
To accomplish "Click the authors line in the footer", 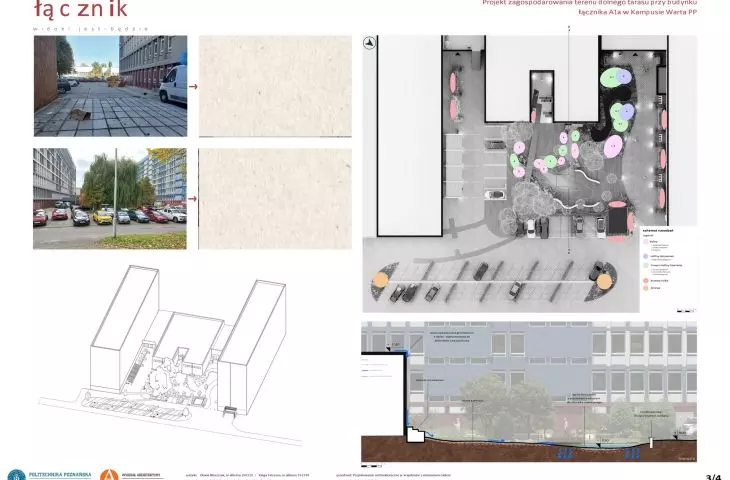I will [247, 476].
